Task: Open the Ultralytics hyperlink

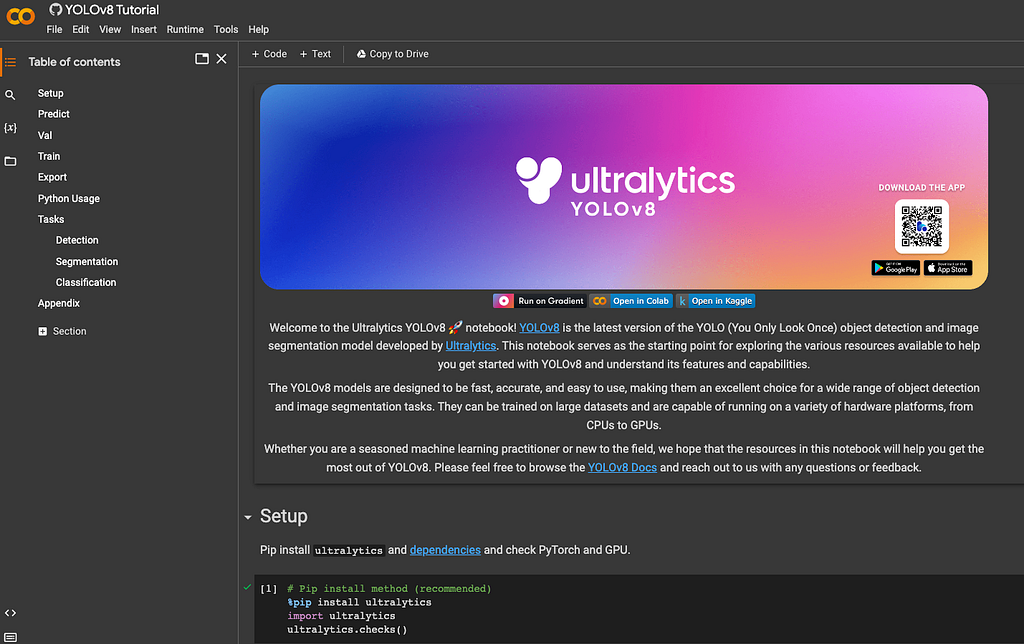Action: coord(471,346)
